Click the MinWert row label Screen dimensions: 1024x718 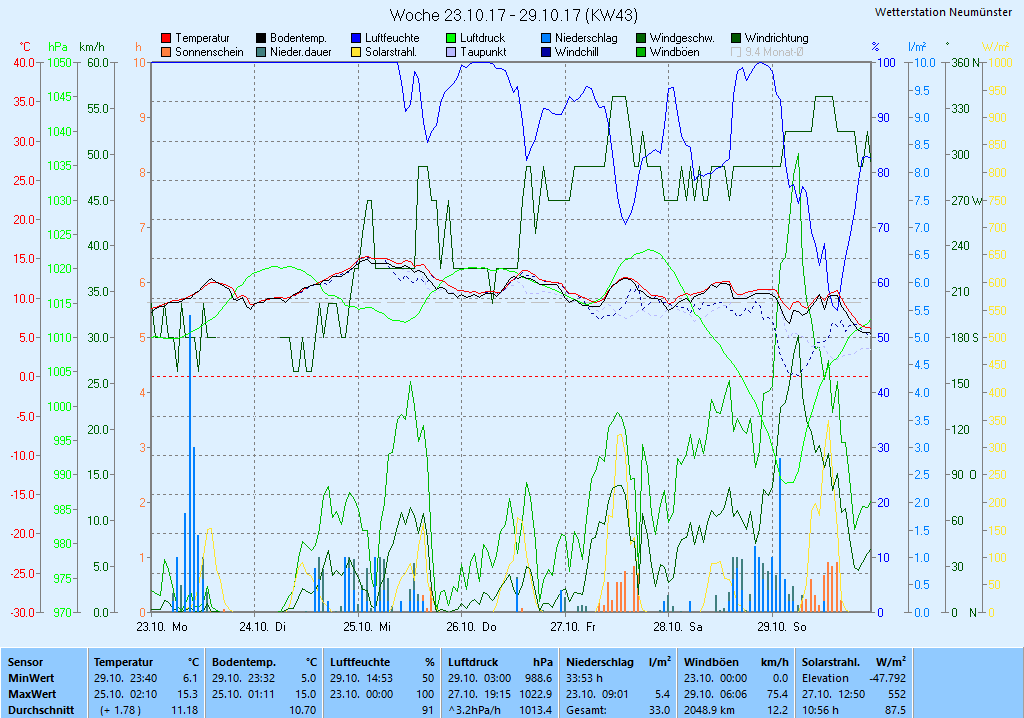click(31, 678)
